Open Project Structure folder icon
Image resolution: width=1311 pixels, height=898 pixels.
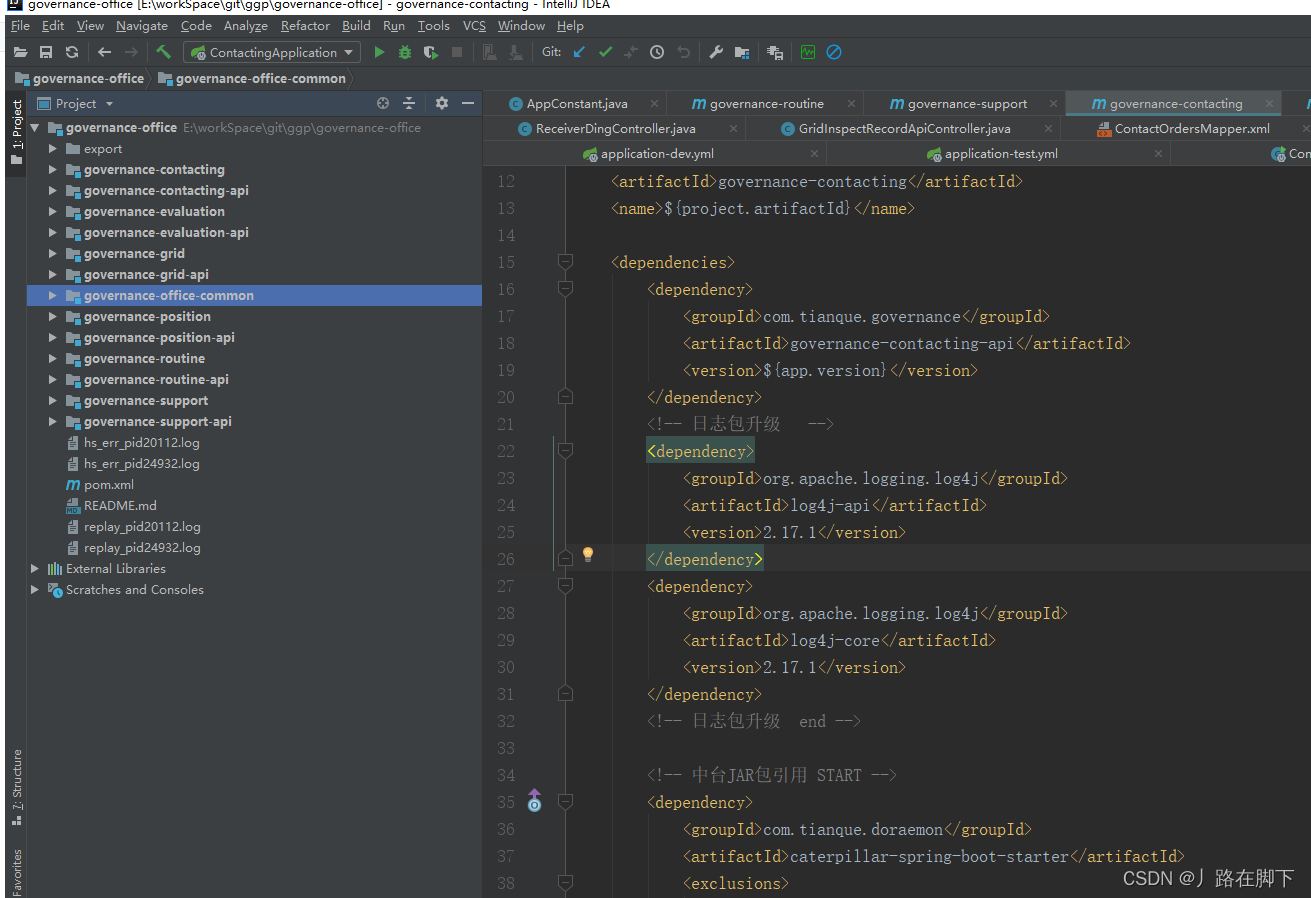tap(742, 52)
